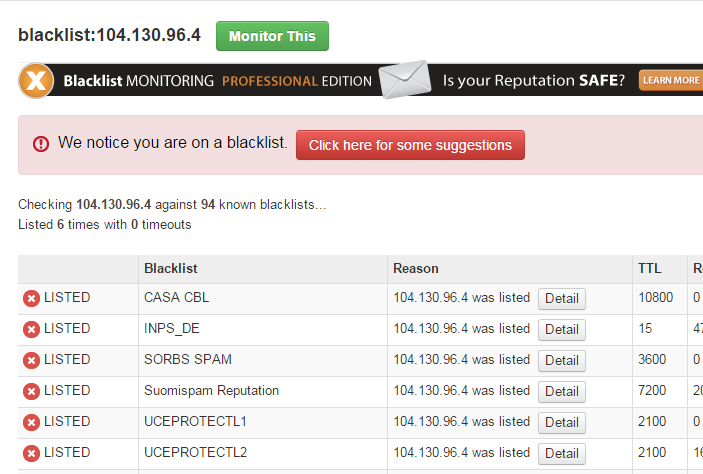Click the envelope icon in the banner

[405, 79]
